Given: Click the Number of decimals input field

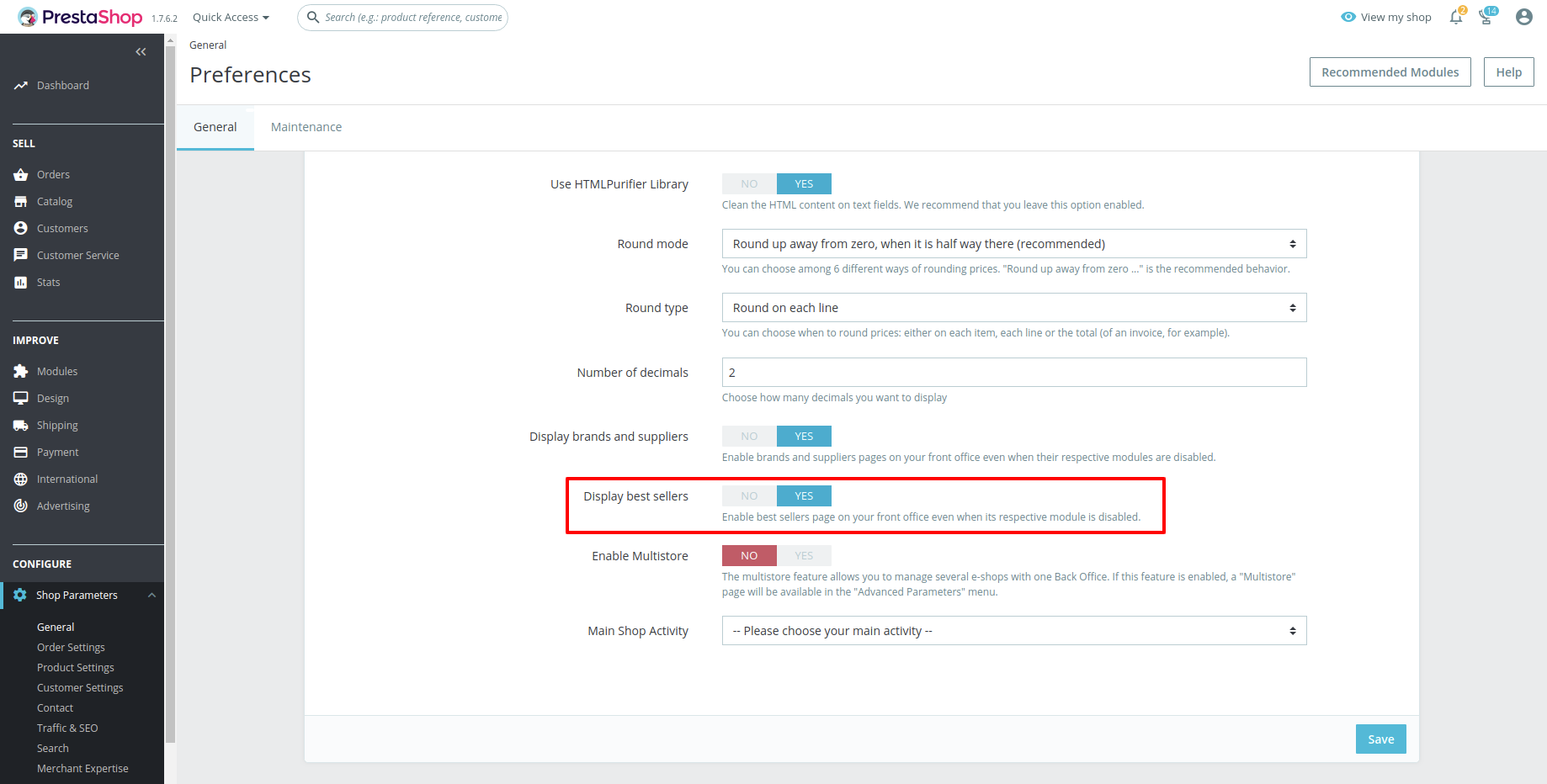Looking at the screenshot, I should [1014, 373].
